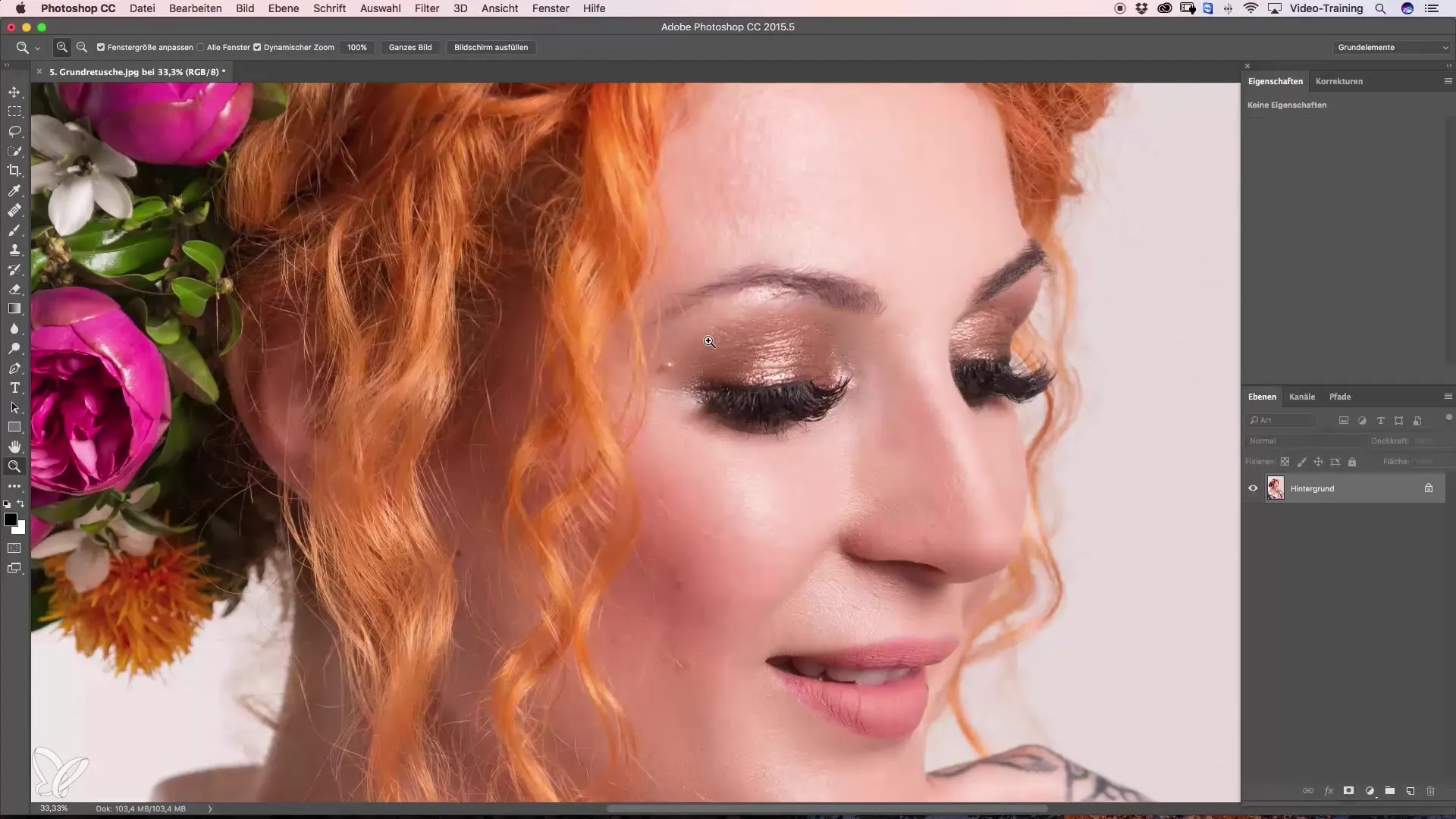Viewport: 1456px width, 819px height.
Task: Click the foreground color swatch
Action: [x=10, y=519]
